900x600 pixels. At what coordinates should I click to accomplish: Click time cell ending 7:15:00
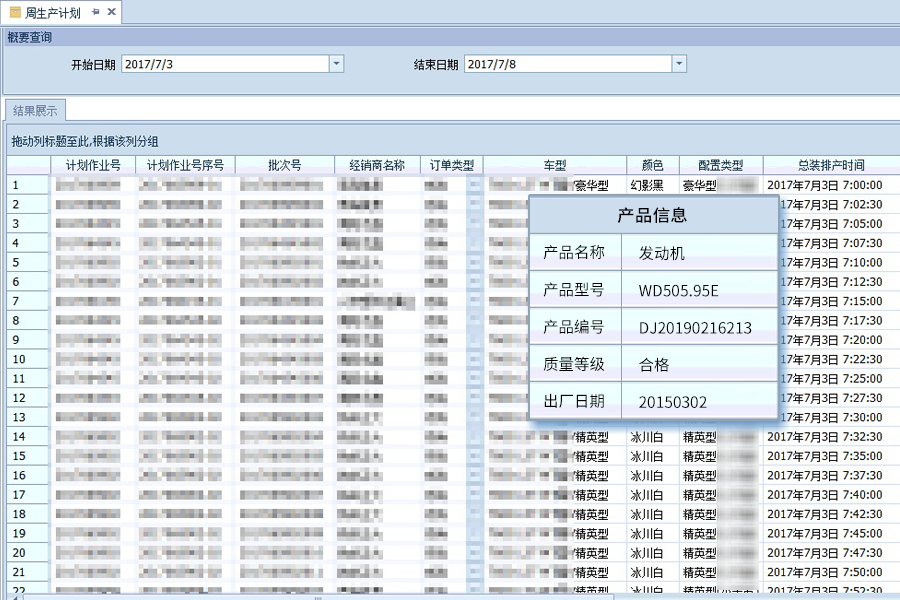[831, 301]
